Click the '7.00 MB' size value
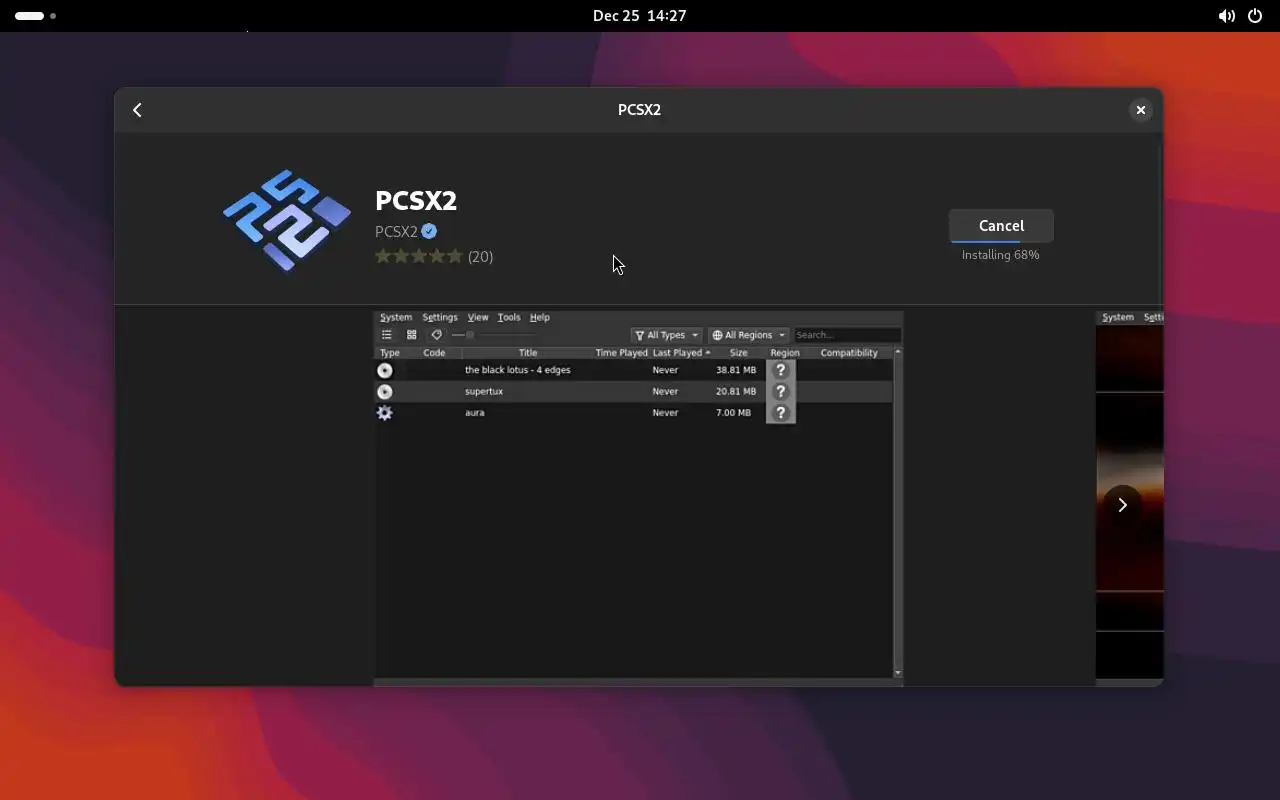This screenshot has width=1280, height=800. coord(735,412)
